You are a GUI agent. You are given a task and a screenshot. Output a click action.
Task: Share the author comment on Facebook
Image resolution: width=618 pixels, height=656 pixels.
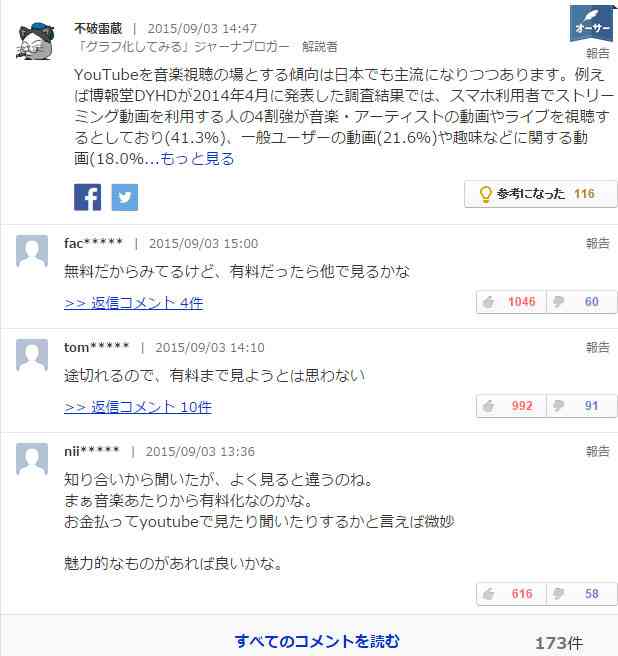(87, 197)
